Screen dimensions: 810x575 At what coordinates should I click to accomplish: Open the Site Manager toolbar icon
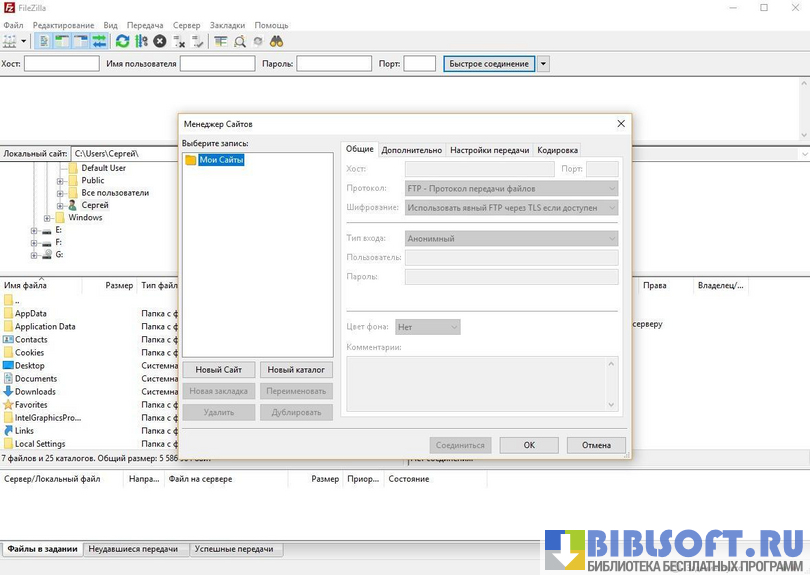tap(10, 42)
